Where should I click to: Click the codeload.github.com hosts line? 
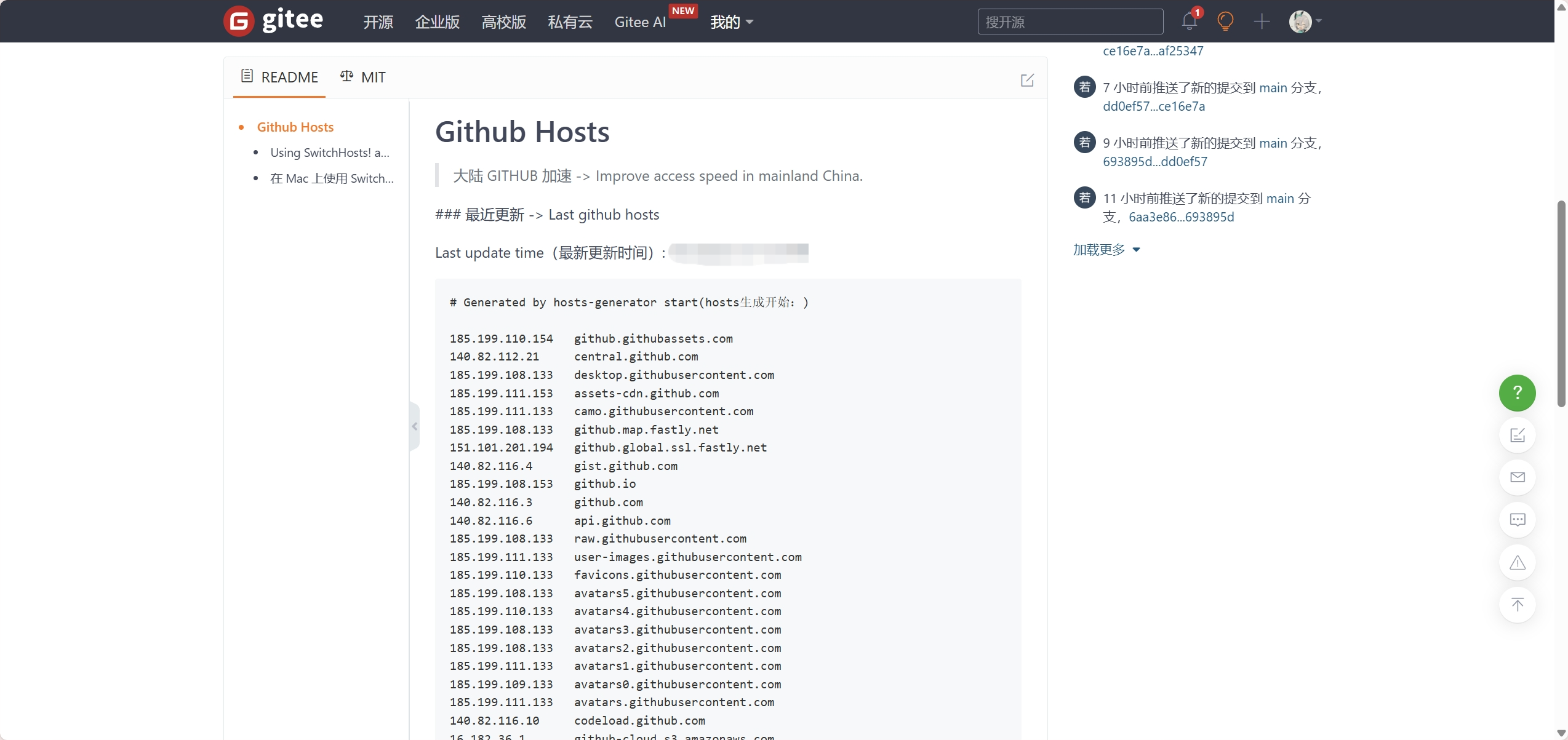(577, 721)
